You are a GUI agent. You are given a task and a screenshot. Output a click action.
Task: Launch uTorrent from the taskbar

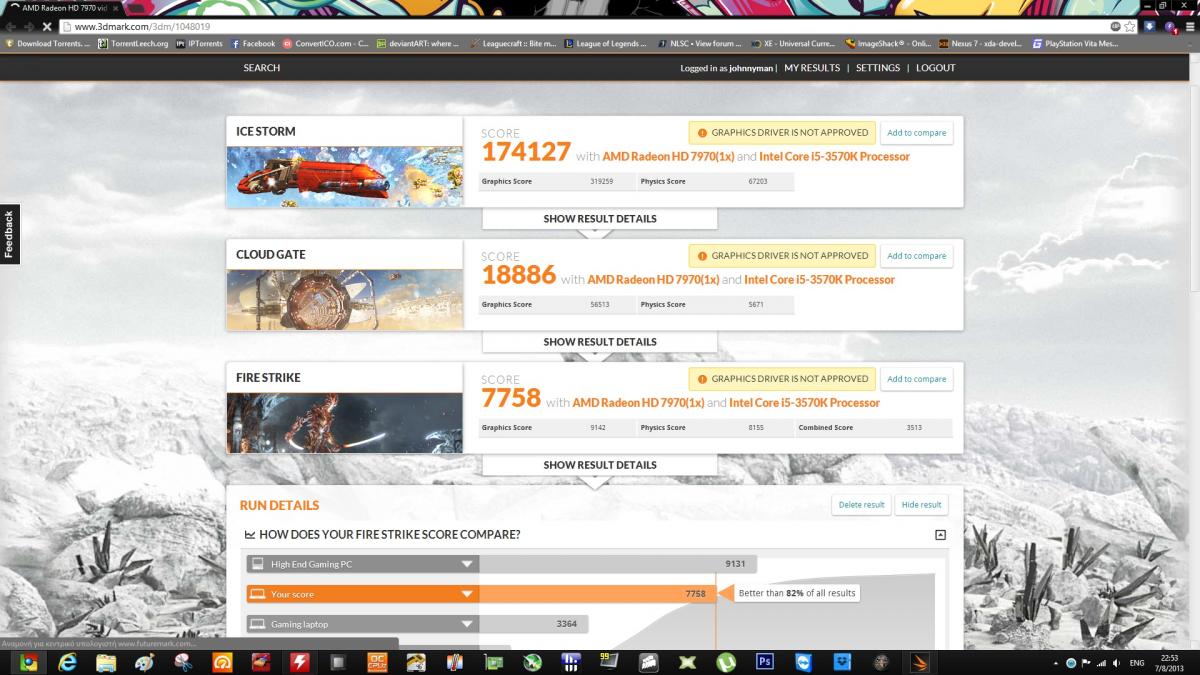click(727, 662)
